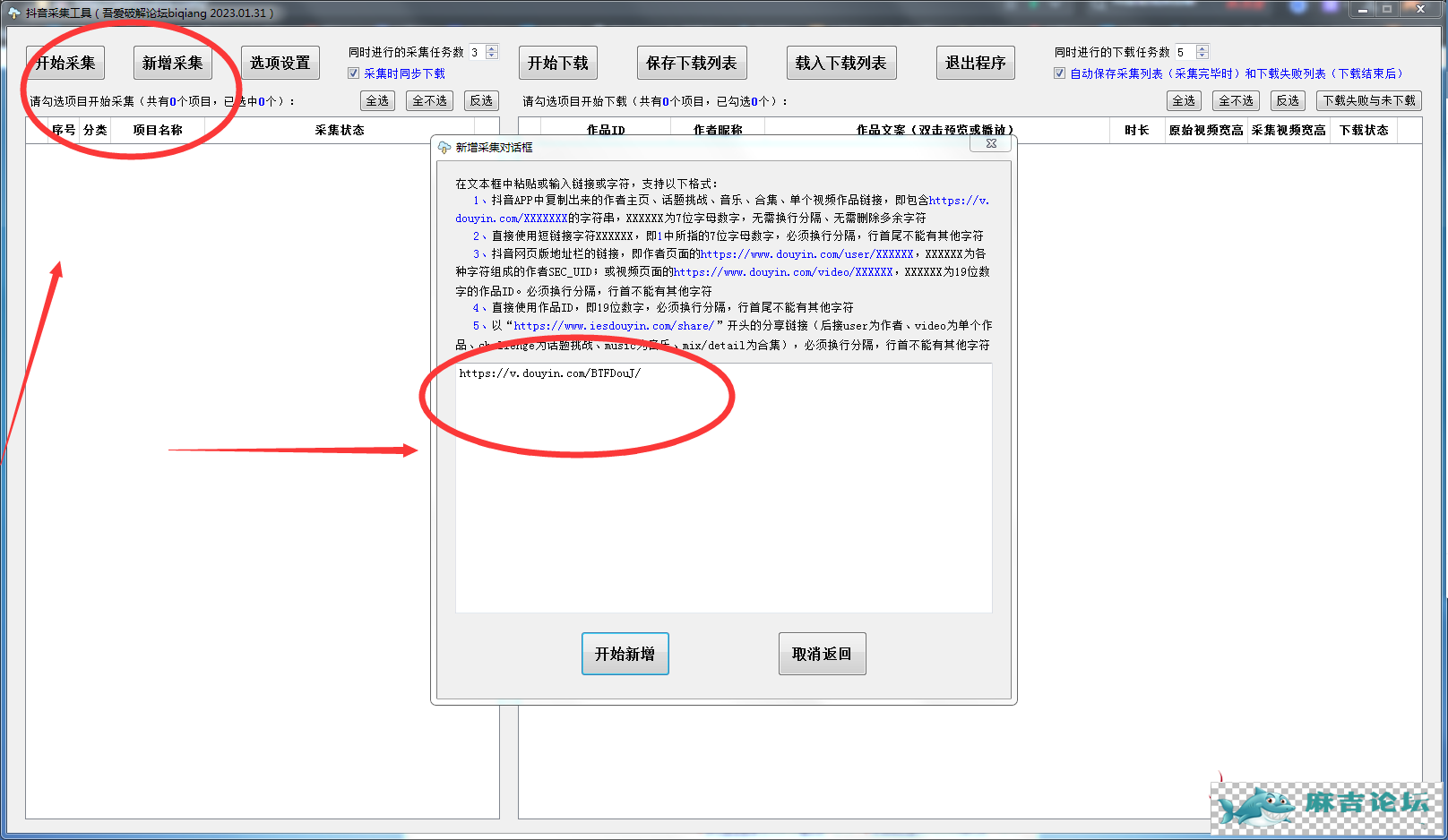This screenshot has height=840, width=1448.
Task: Click the 时长 column header
Action: [x=1137, y=130]
